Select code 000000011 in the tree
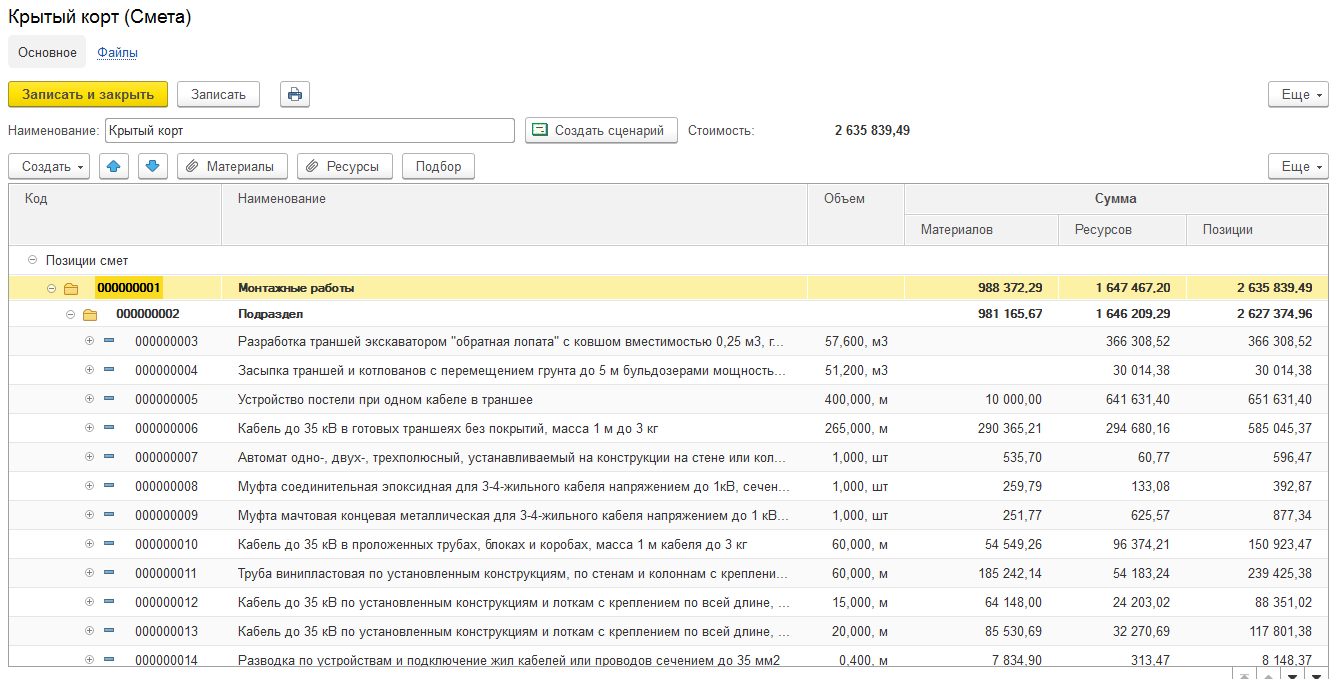The width and height of the screenshot is (1337, 679). point(167,574)
